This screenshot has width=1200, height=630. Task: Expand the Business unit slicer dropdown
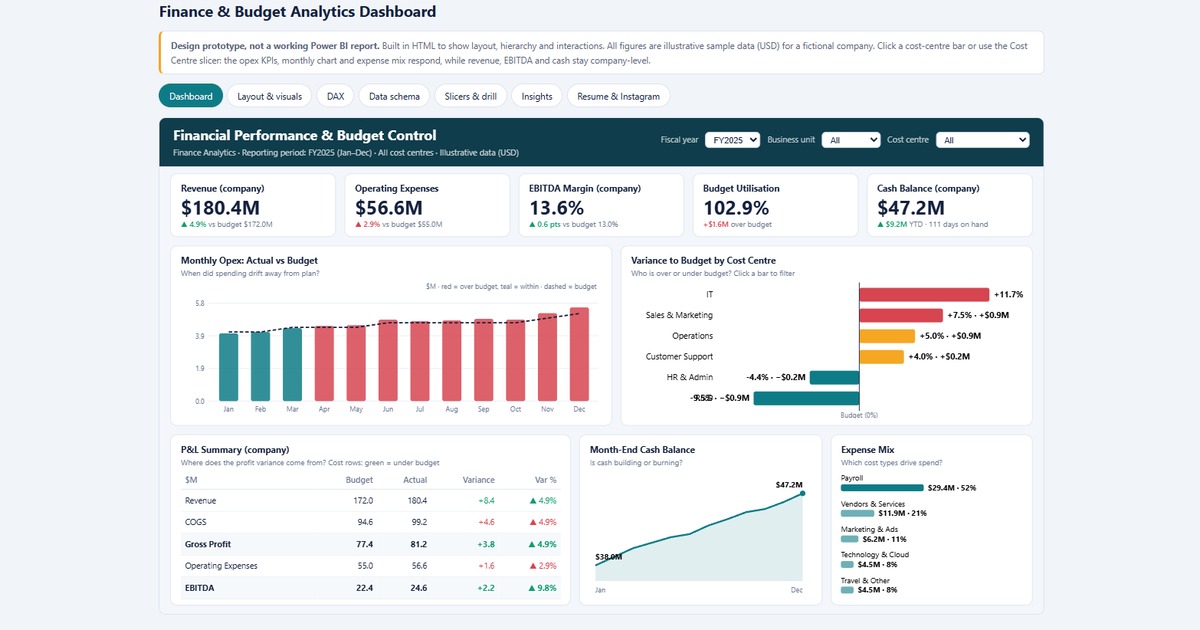(x=851, y=140)
